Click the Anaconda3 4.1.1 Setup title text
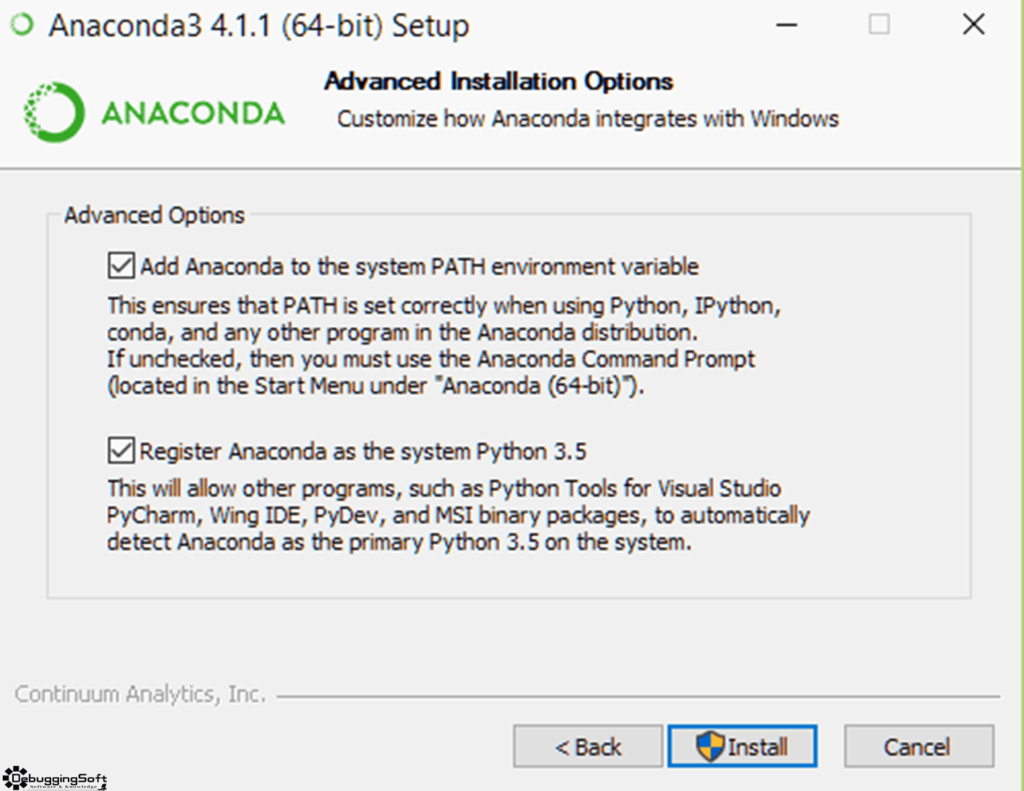Screen dimensions: 1024x791 [259, 26]
